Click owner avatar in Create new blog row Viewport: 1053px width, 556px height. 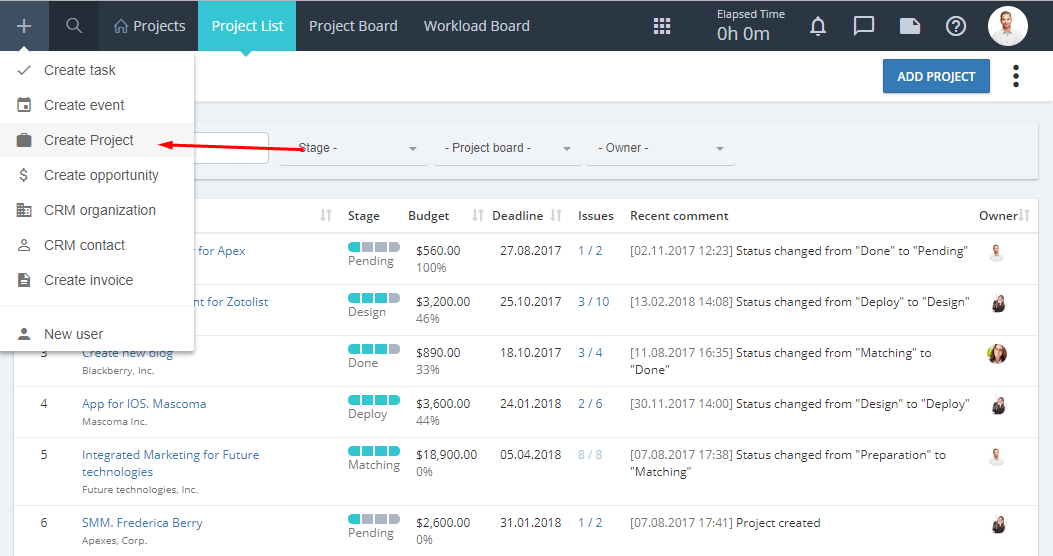coord(997,353)
